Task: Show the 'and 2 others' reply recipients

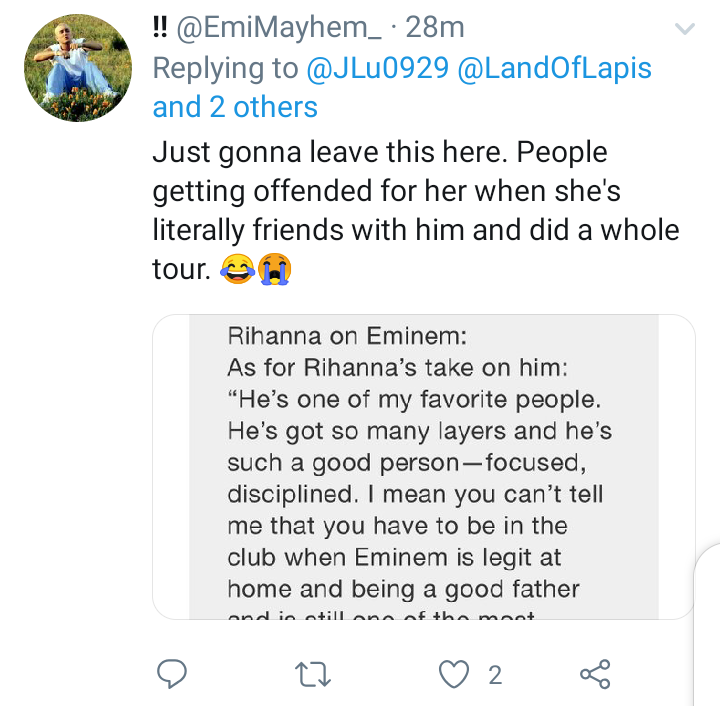Action: (x=235, y=106)
